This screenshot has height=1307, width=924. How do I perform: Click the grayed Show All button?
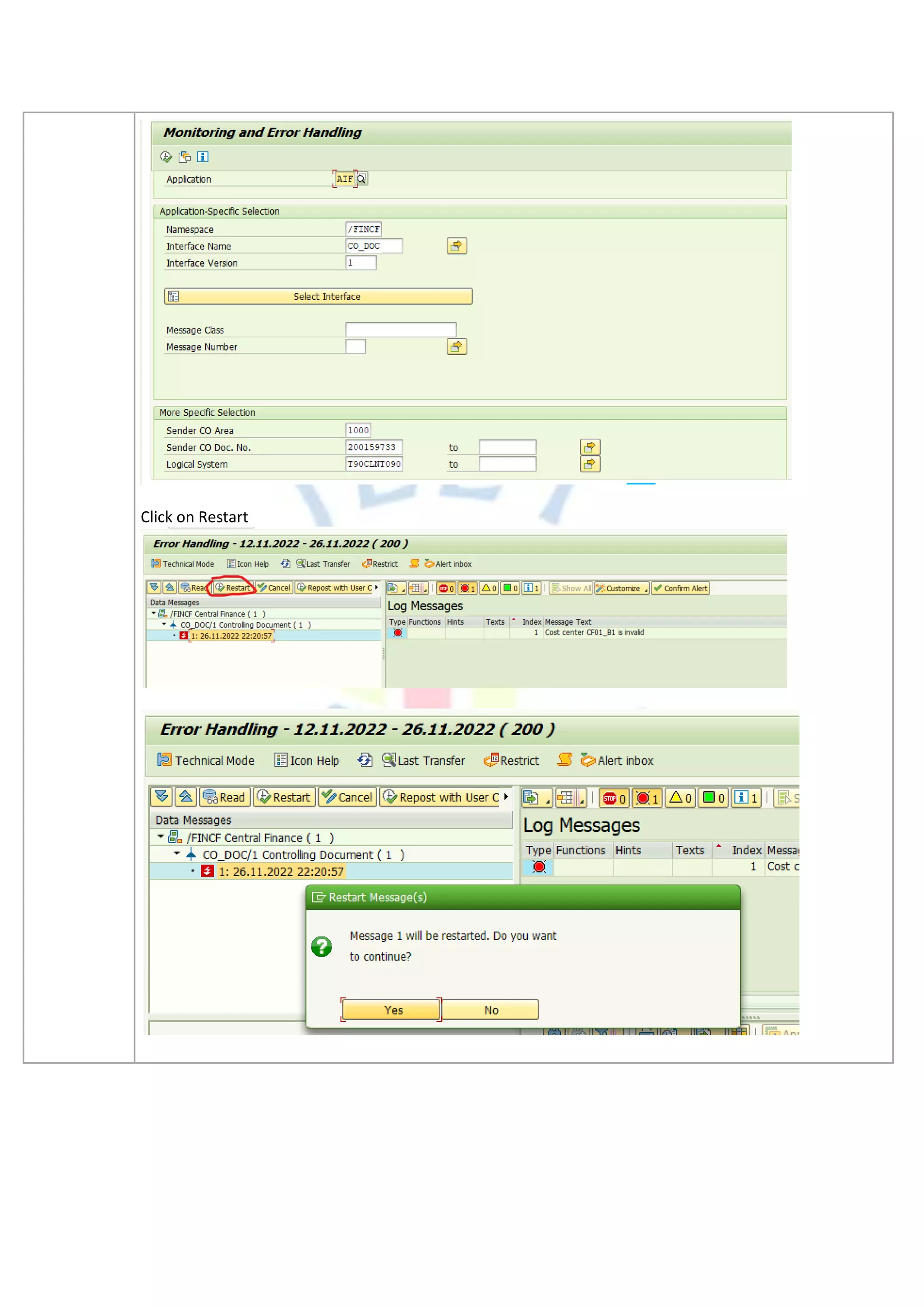click(571, 588)
